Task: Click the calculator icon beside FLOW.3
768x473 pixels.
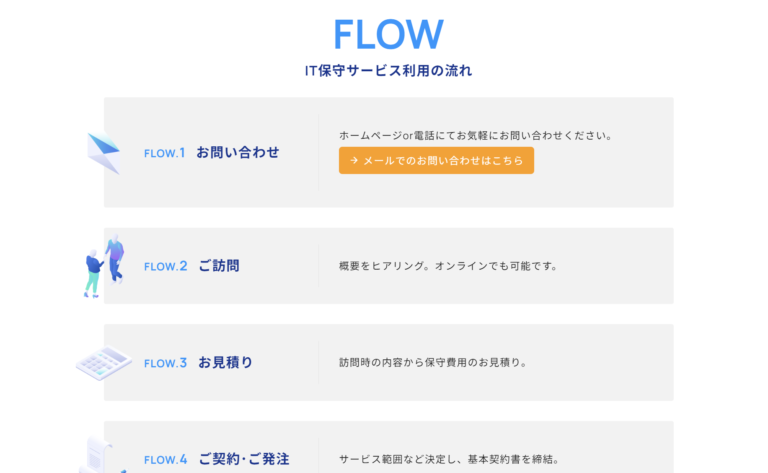Action: point(104,362)
